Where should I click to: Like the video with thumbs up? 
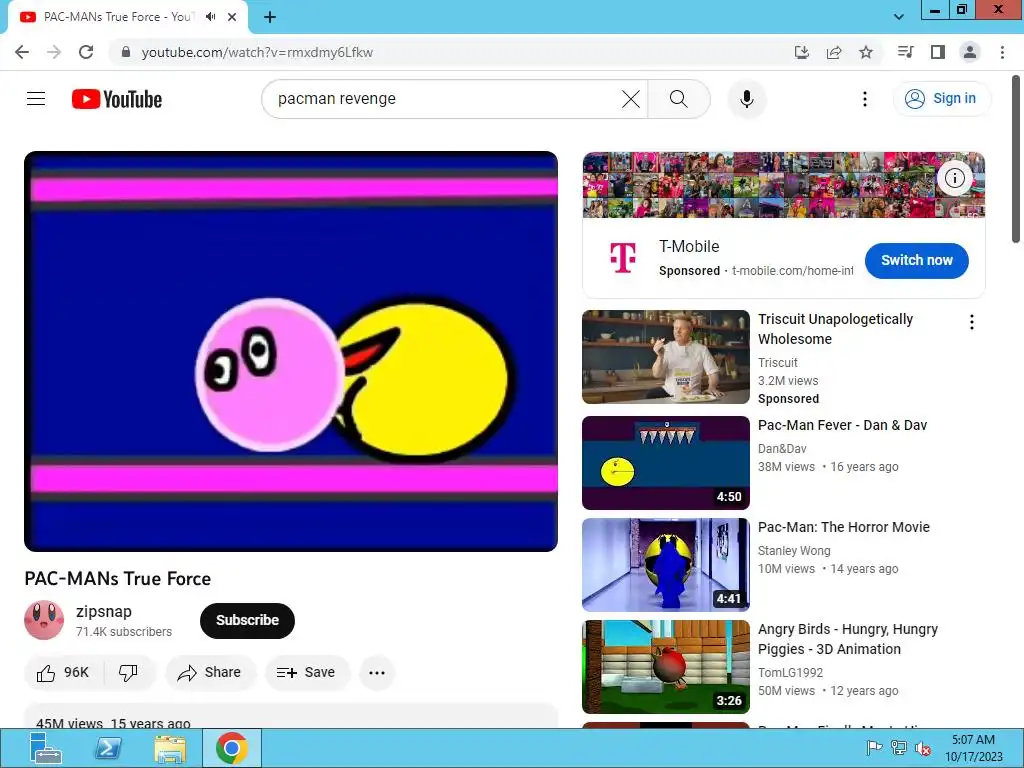coord(63,673)
